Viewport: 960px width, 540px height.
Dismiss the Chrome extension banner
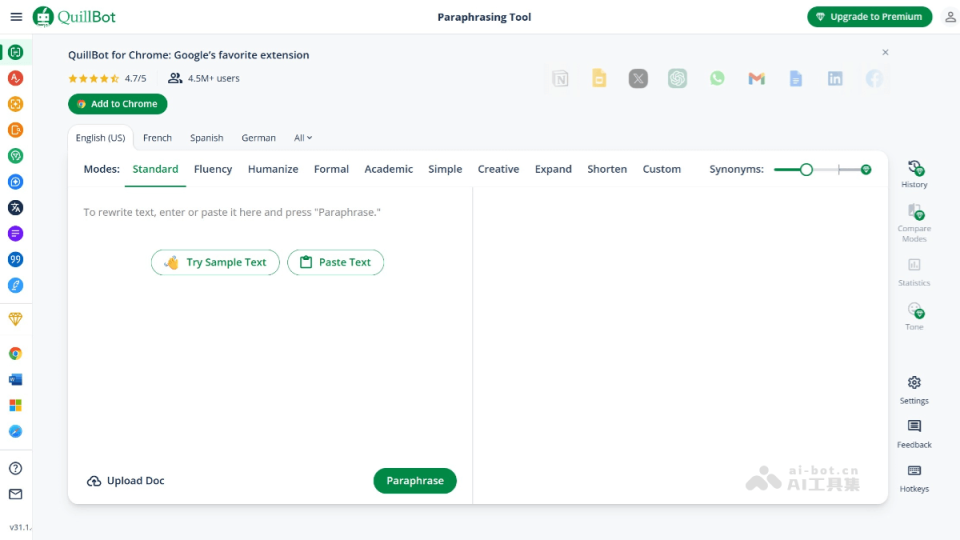(x=885, y=52)
